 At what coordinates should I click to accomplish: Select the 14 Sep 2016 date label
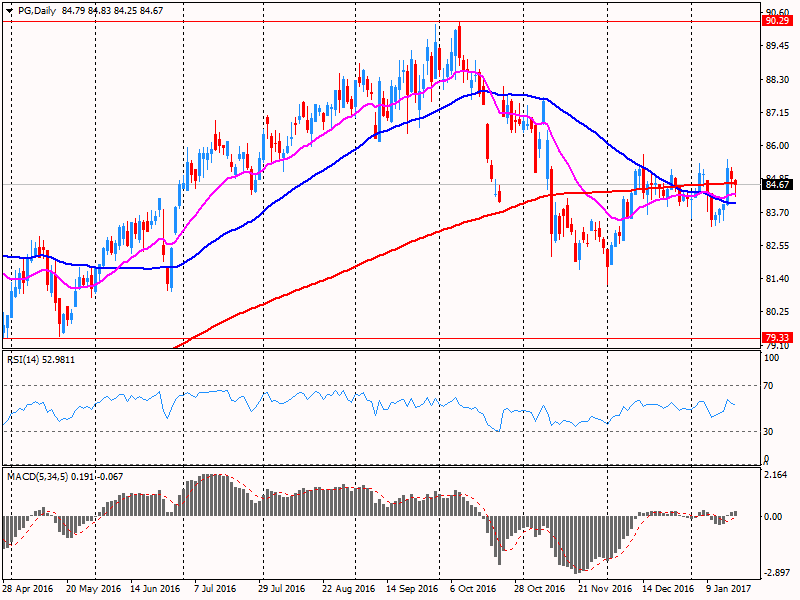pyautogui.click(x=412, y=588)
